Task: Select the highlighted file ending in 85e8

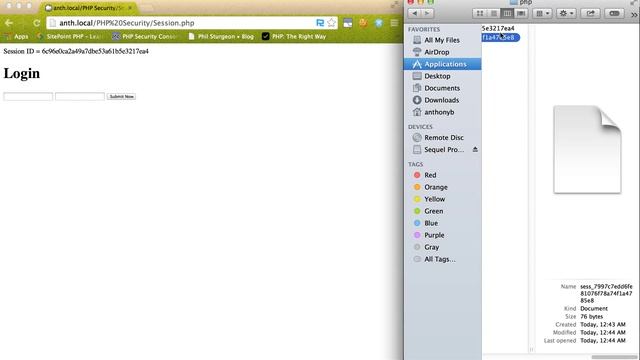Action: tap(500, 37)
